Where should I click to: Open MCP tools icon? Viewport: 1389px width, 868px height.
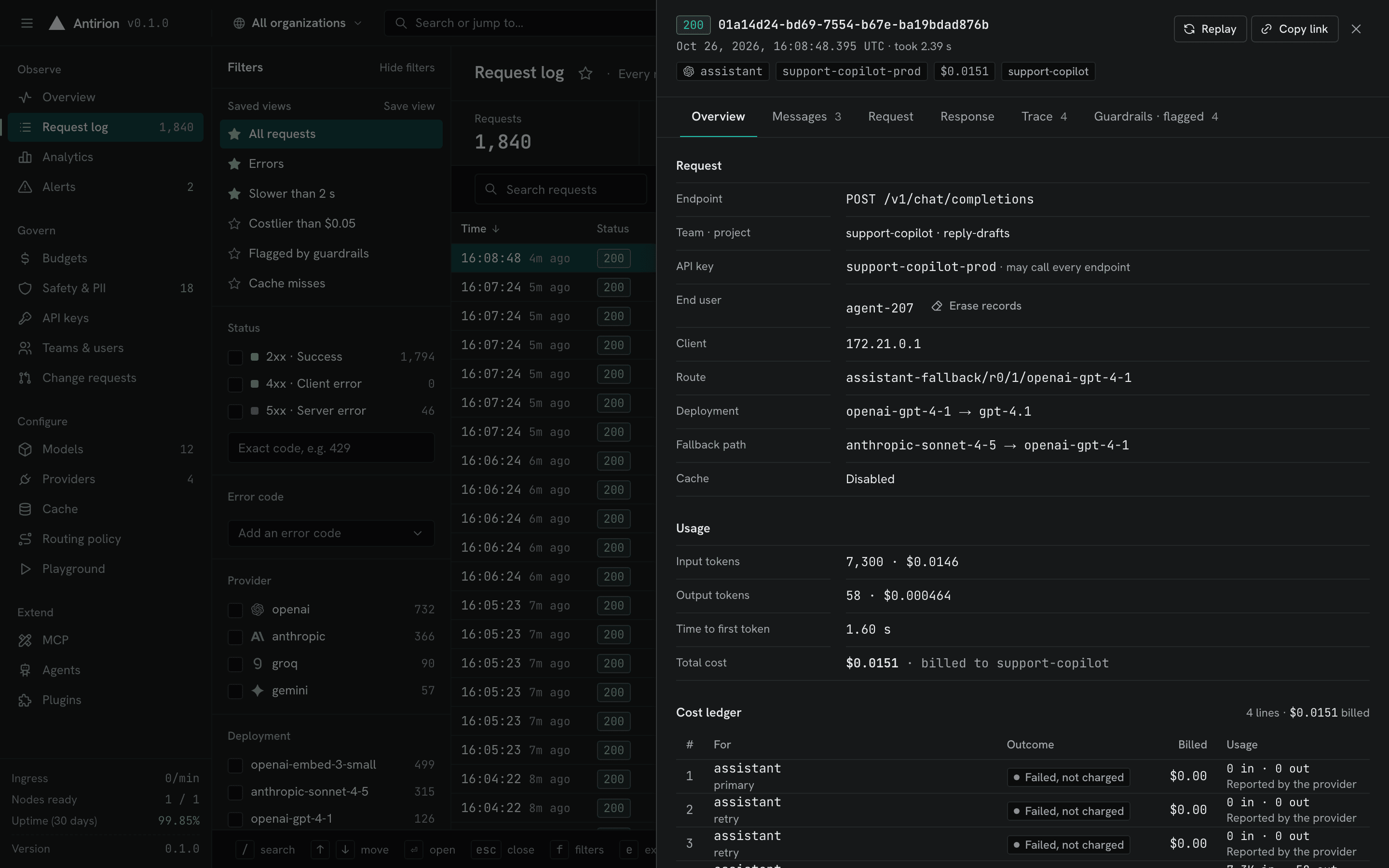pyautogui.click(x=25, y=640)
